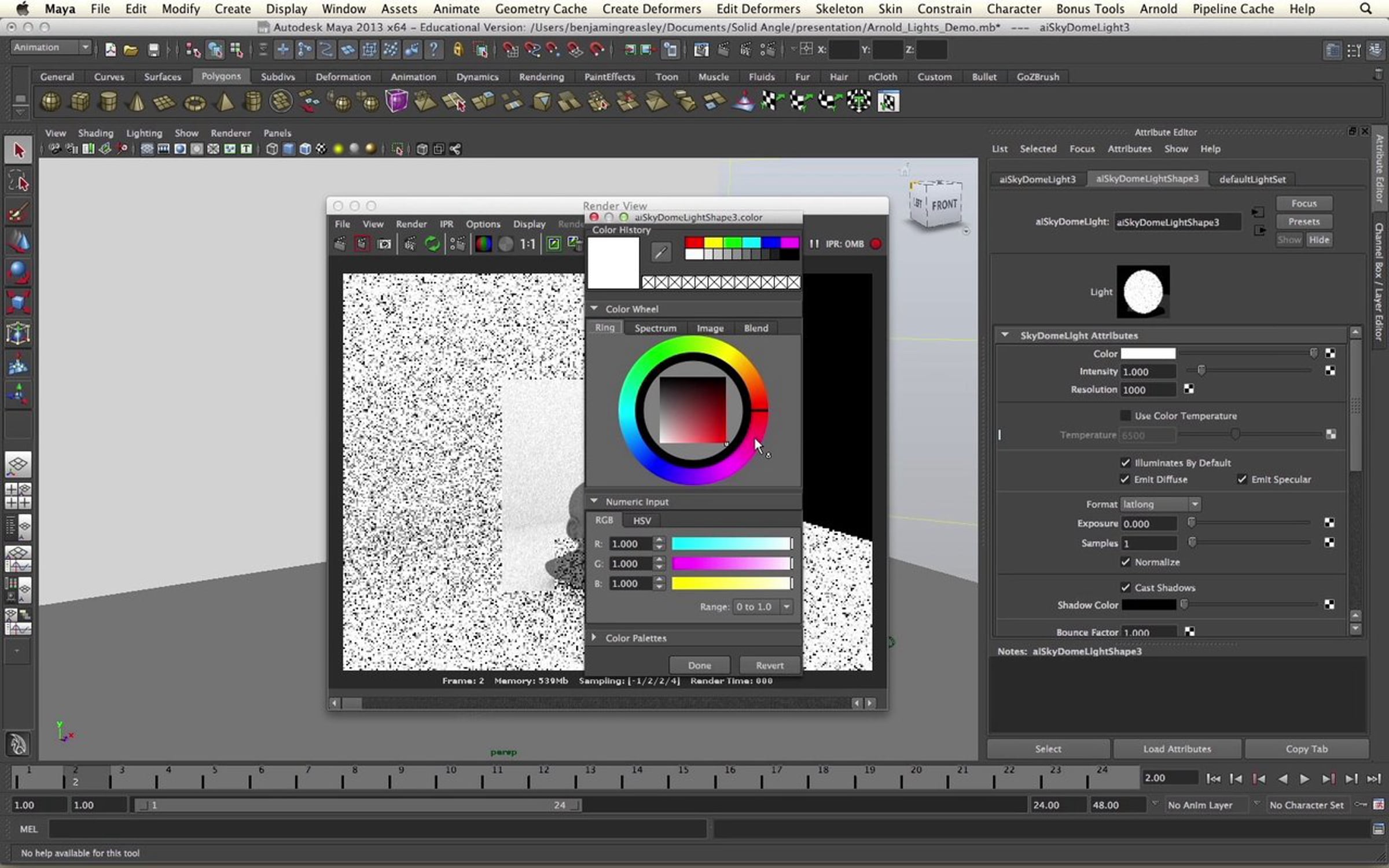Open the Apple menu
The image size is (1389, 868).
22,9
